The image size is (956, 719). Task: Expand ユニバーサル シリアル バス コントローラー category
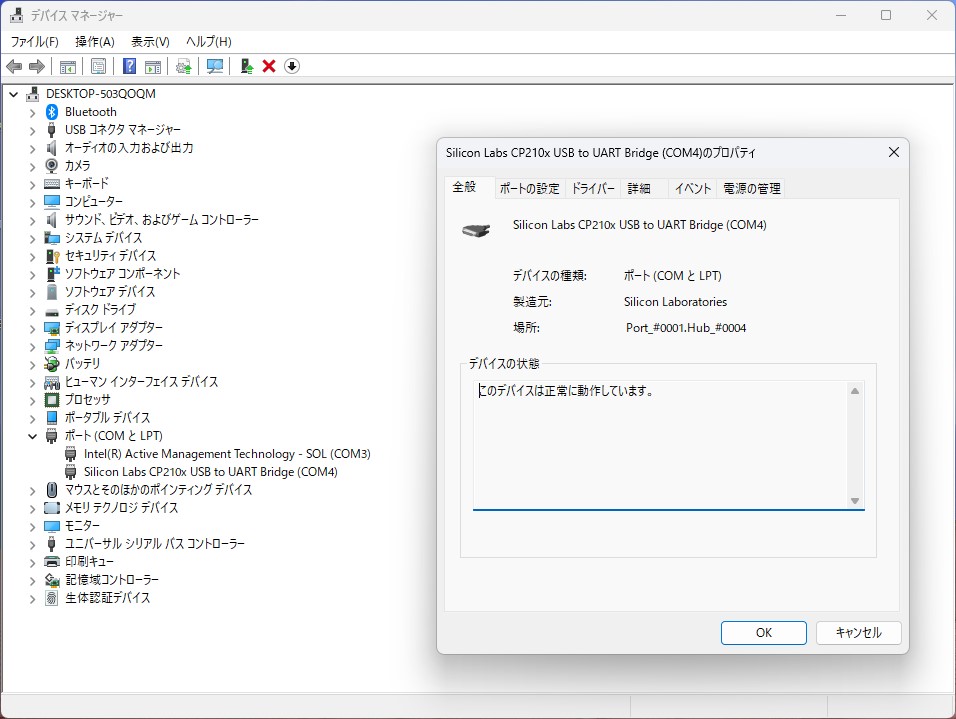tap(32, 544)
